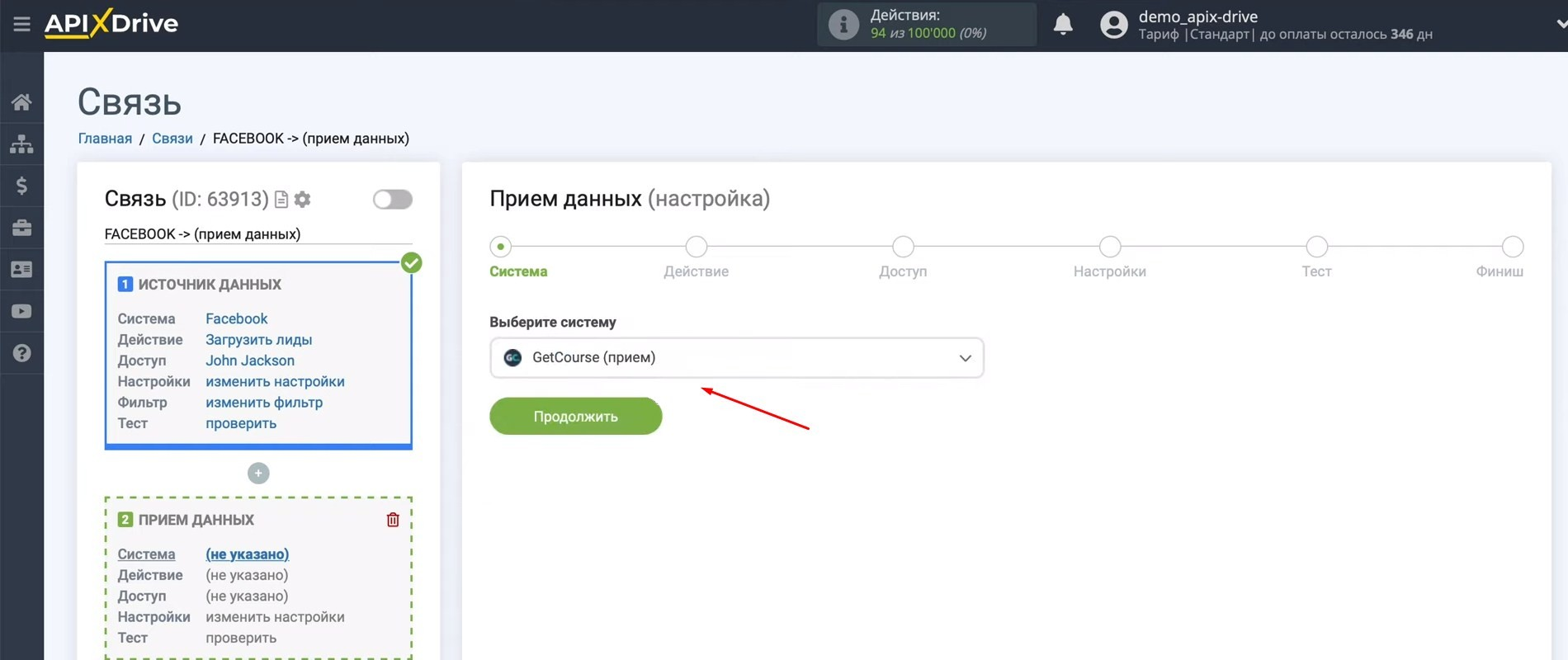Viewport: 1568px width, 660px height.
Task: Click the info icon next to Действия
Action: (843, 25)
